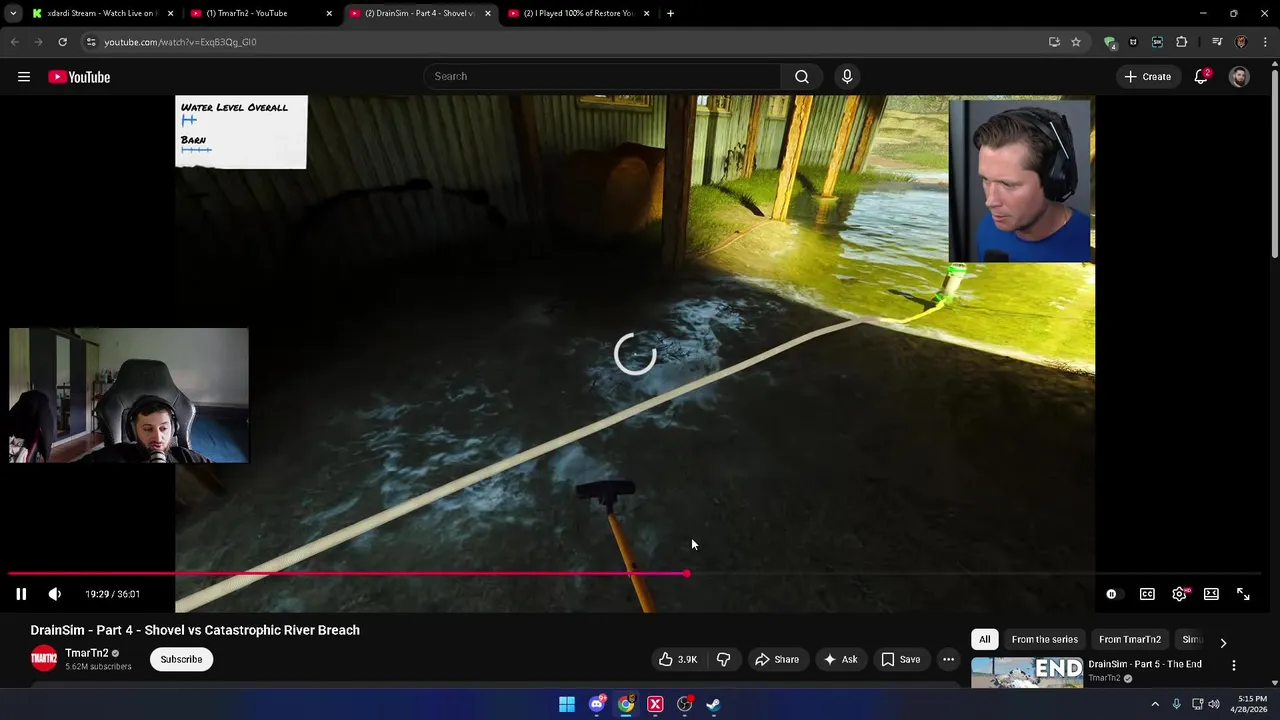
Task: Share the video
Action: (777, 659)
